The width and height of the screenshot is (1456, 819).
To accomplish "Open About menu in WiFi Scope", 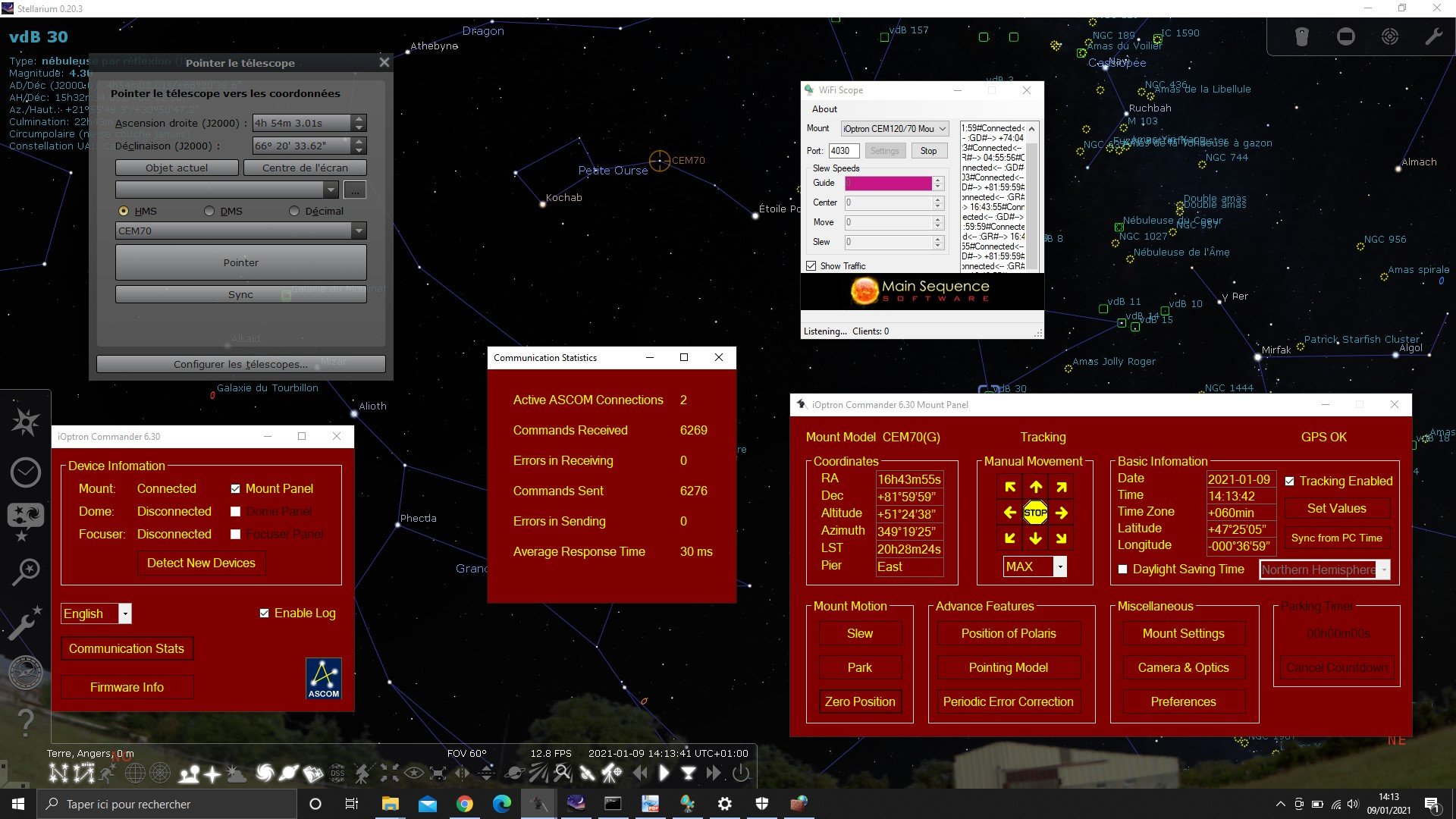I will (824, 109).
